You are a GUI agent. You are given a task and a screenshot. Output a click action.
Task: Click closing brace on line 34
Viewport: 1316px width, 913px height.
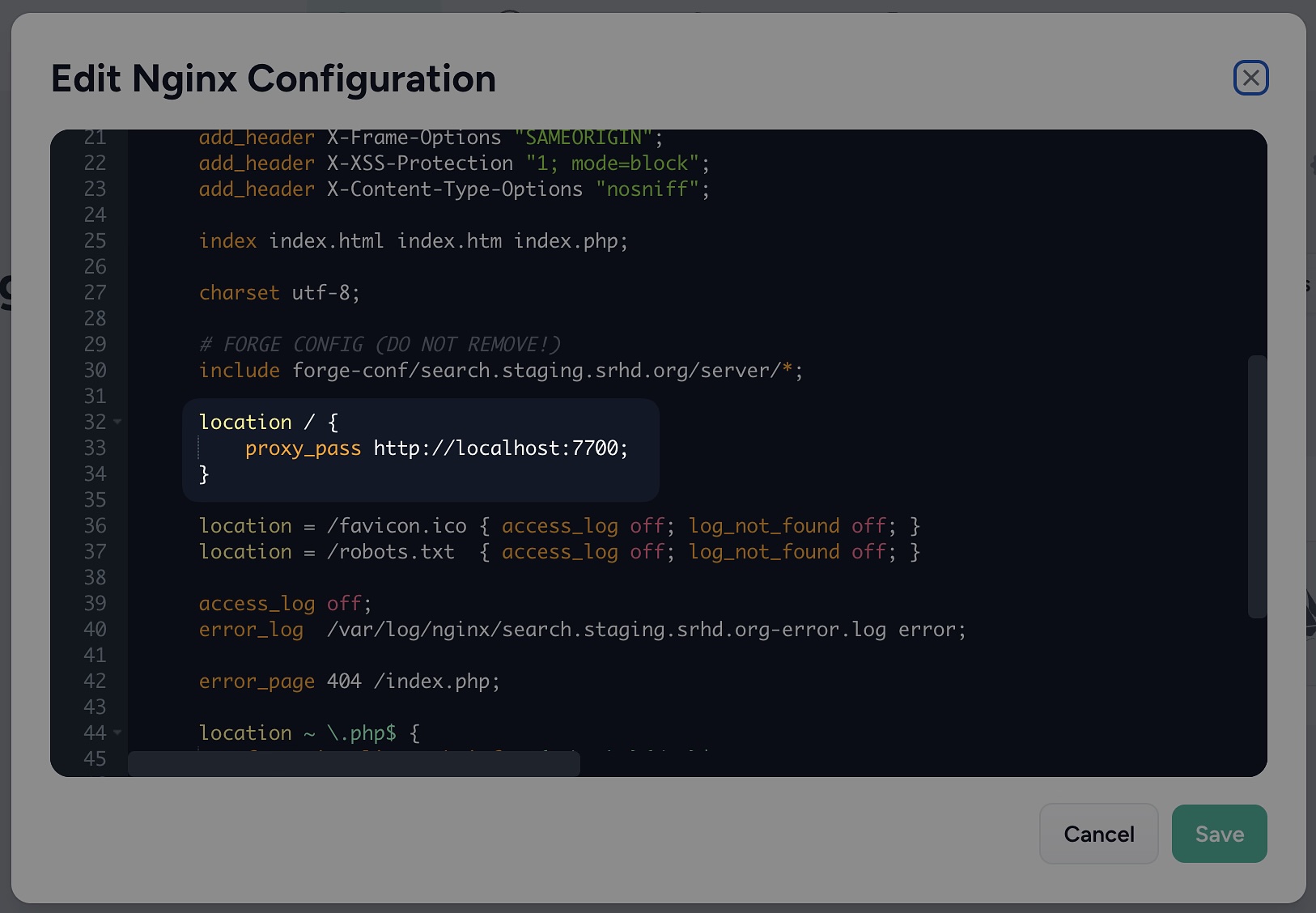pos(204,474)
